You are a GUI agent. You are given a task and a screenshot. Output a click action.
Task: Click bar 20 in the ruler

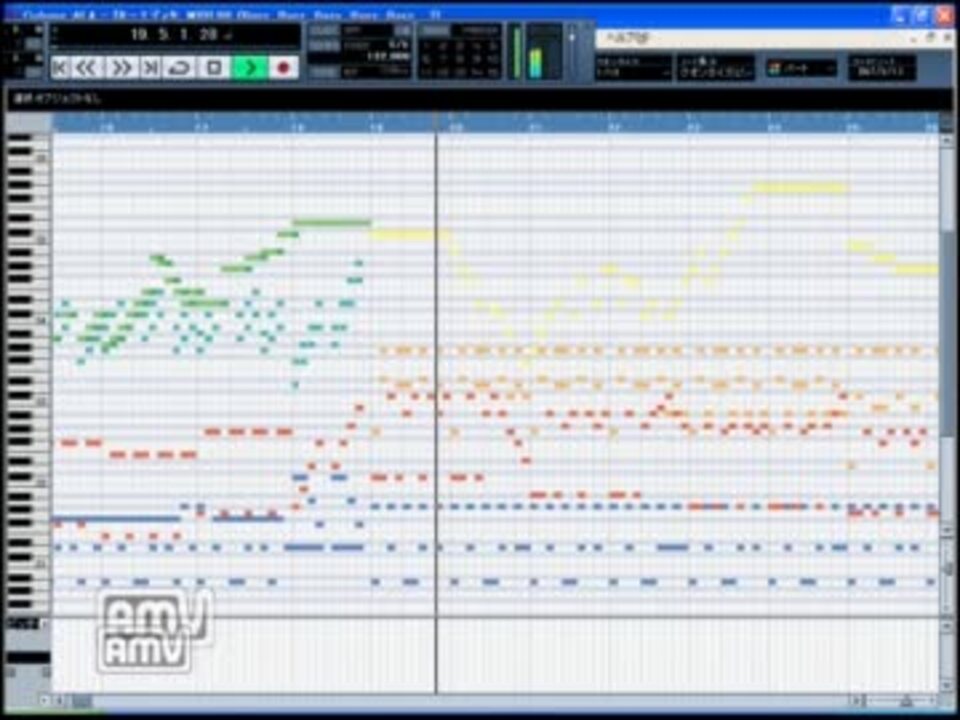(455, 127)
